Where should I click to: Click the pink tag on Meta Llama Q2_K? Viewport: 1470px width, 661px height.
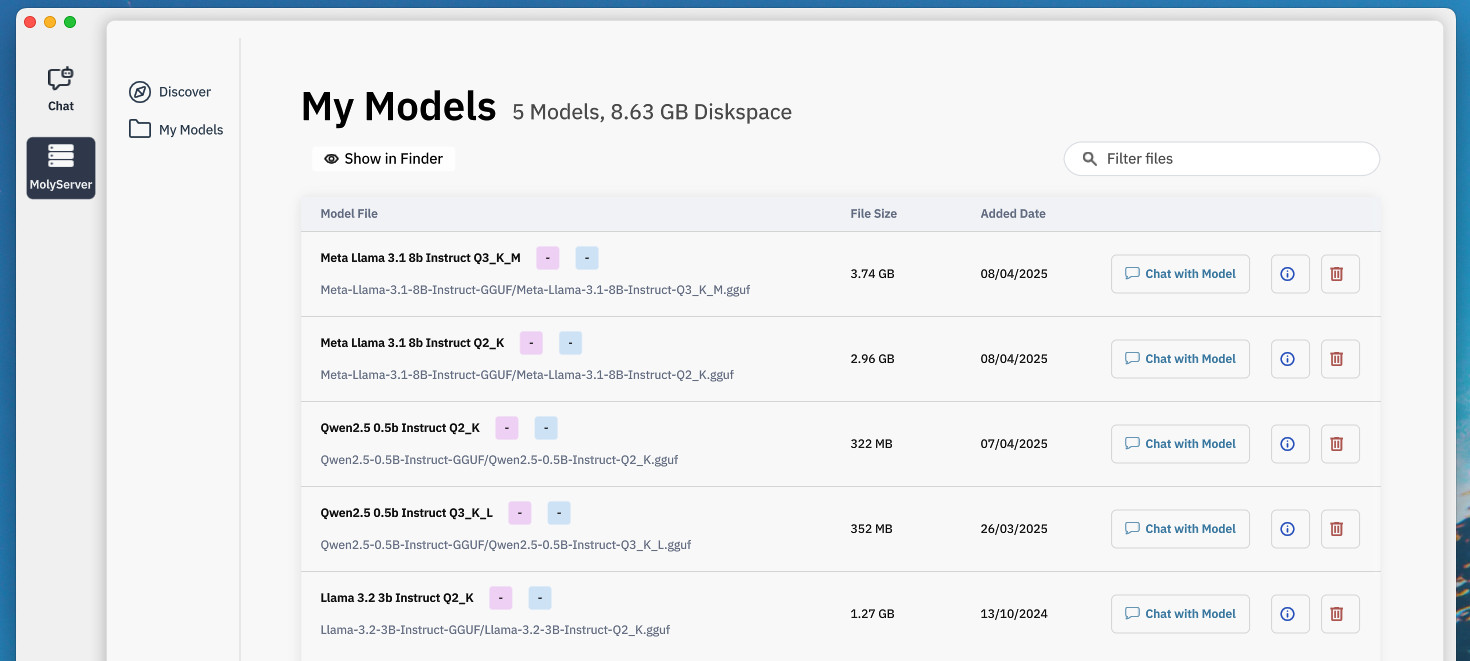click(531, 343)
